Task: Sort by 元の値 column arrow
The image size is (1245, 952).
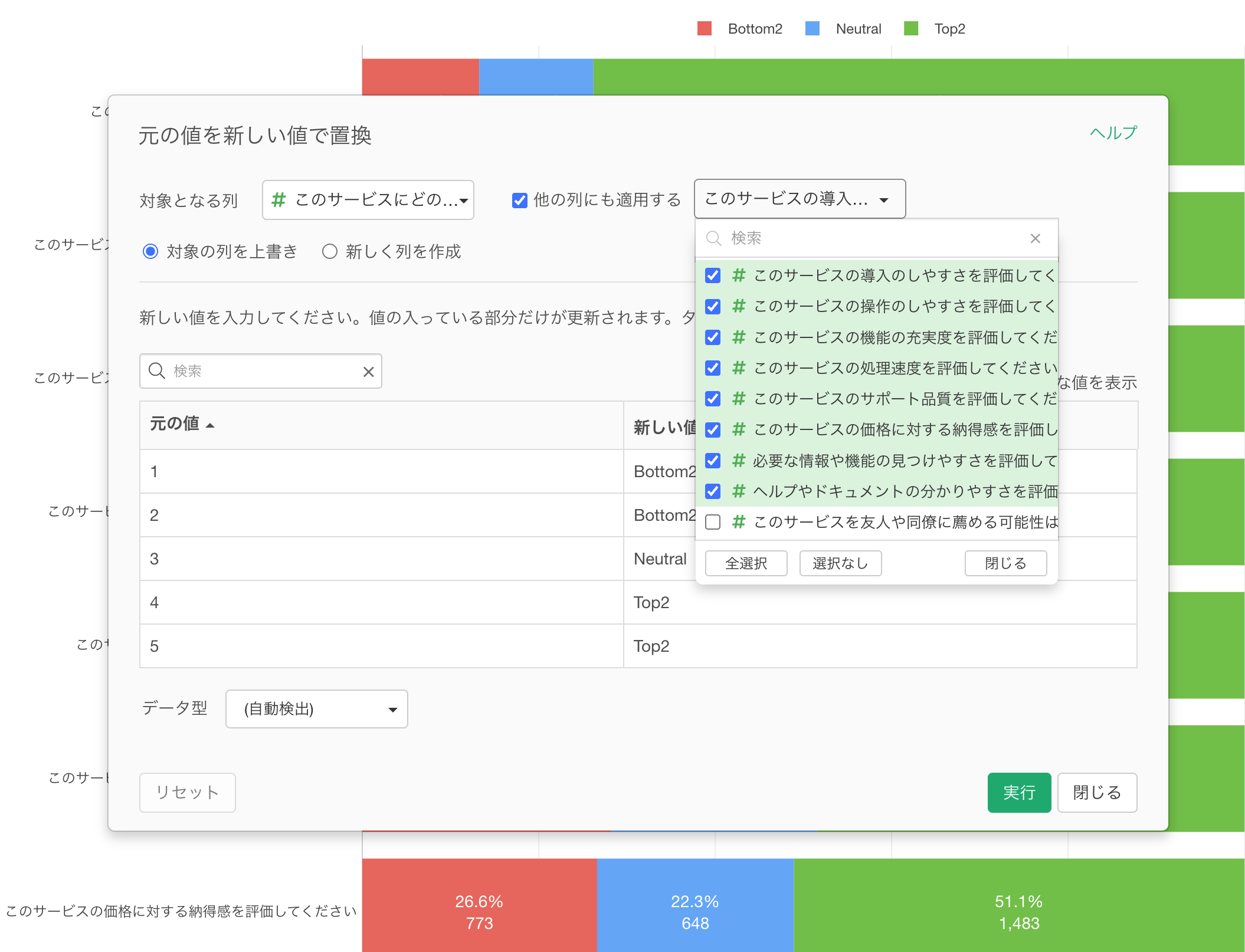Action: pos(210,425)
